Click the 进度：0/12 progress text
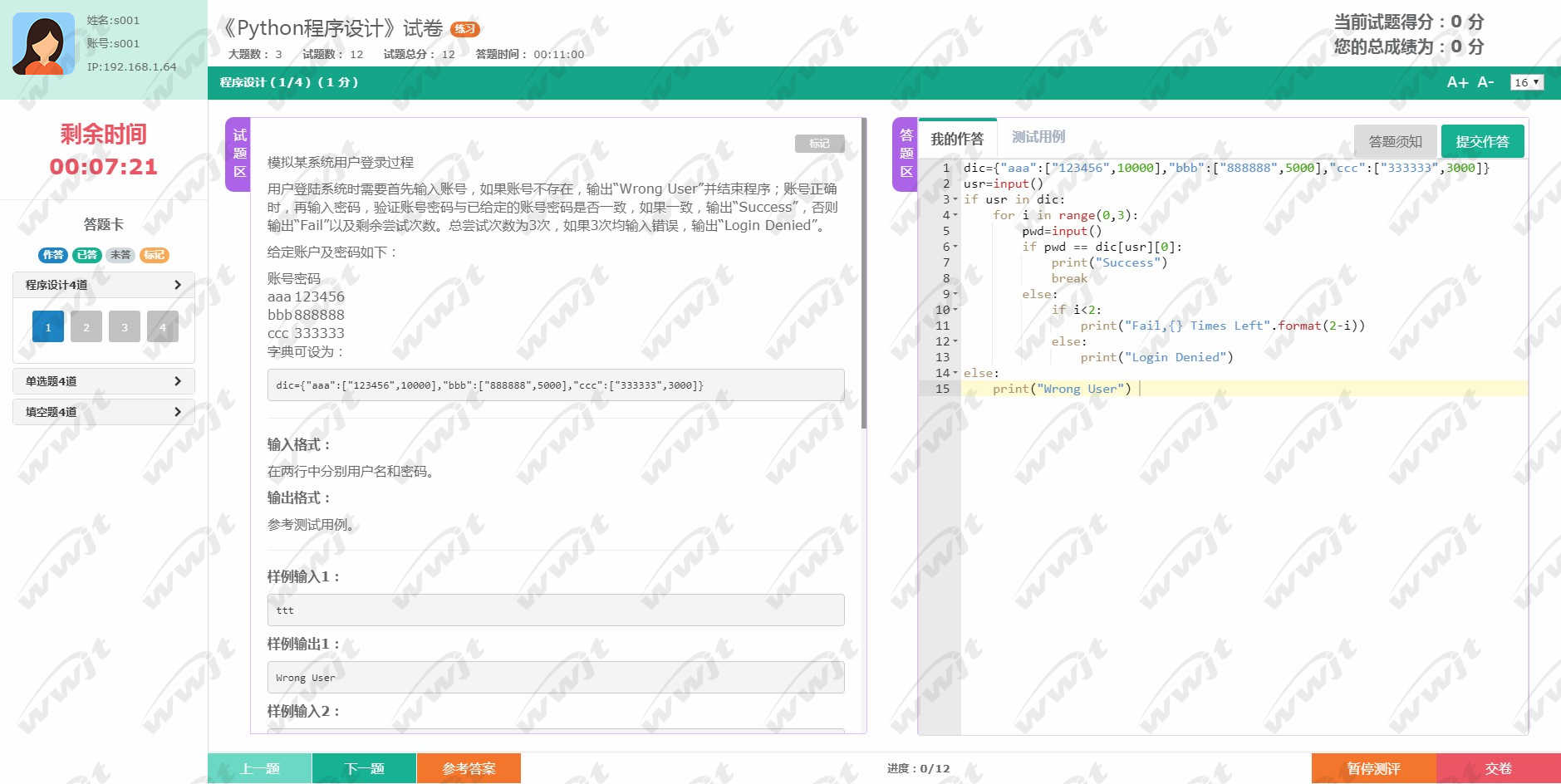The height and width of the screenshot is (784, 1561). [x=918, y=768]
